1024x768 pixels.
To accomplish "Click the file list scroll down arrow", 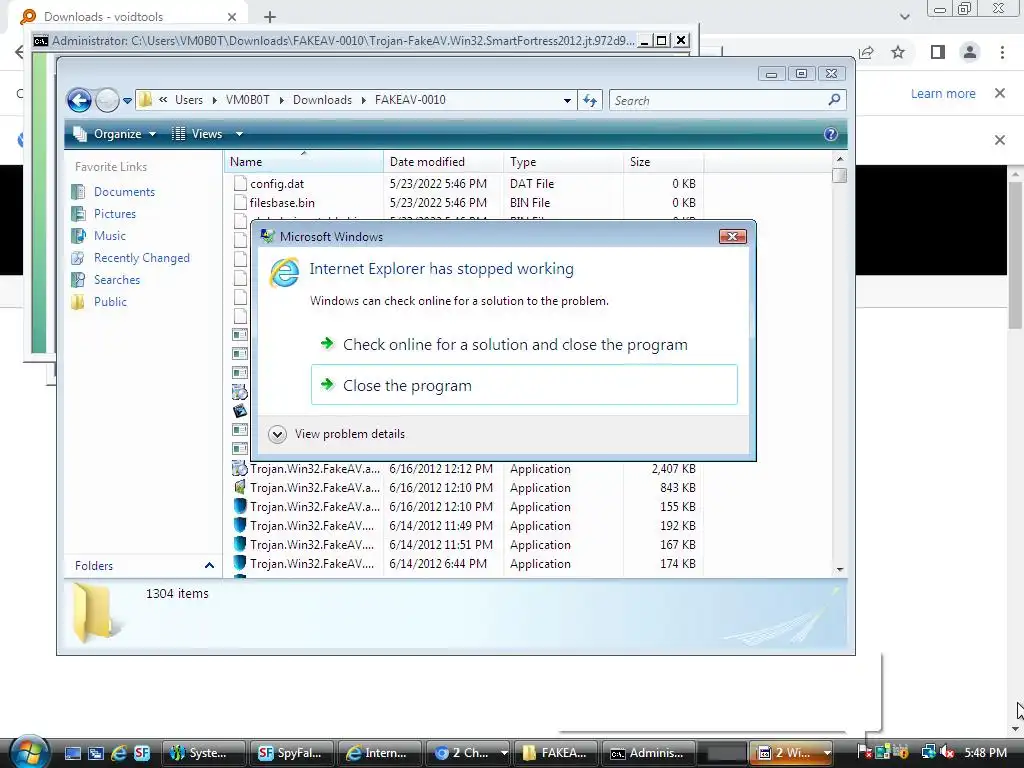I will coord(840,569).
